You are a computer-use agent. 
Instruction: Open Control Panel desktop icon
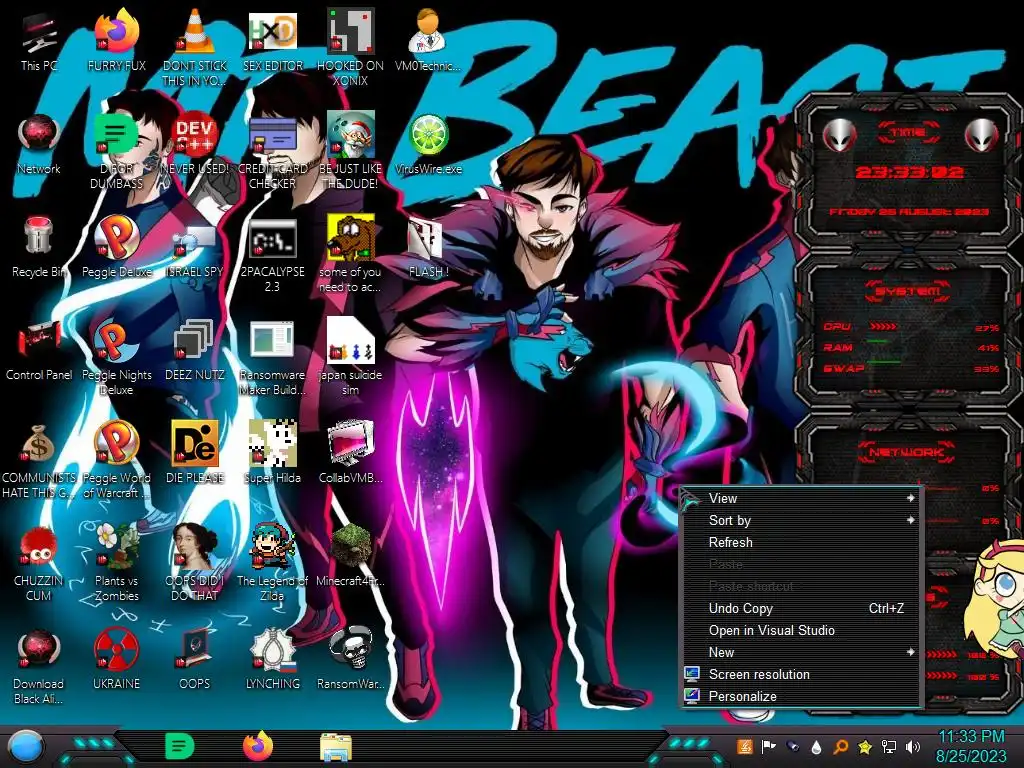click(39, 350)
